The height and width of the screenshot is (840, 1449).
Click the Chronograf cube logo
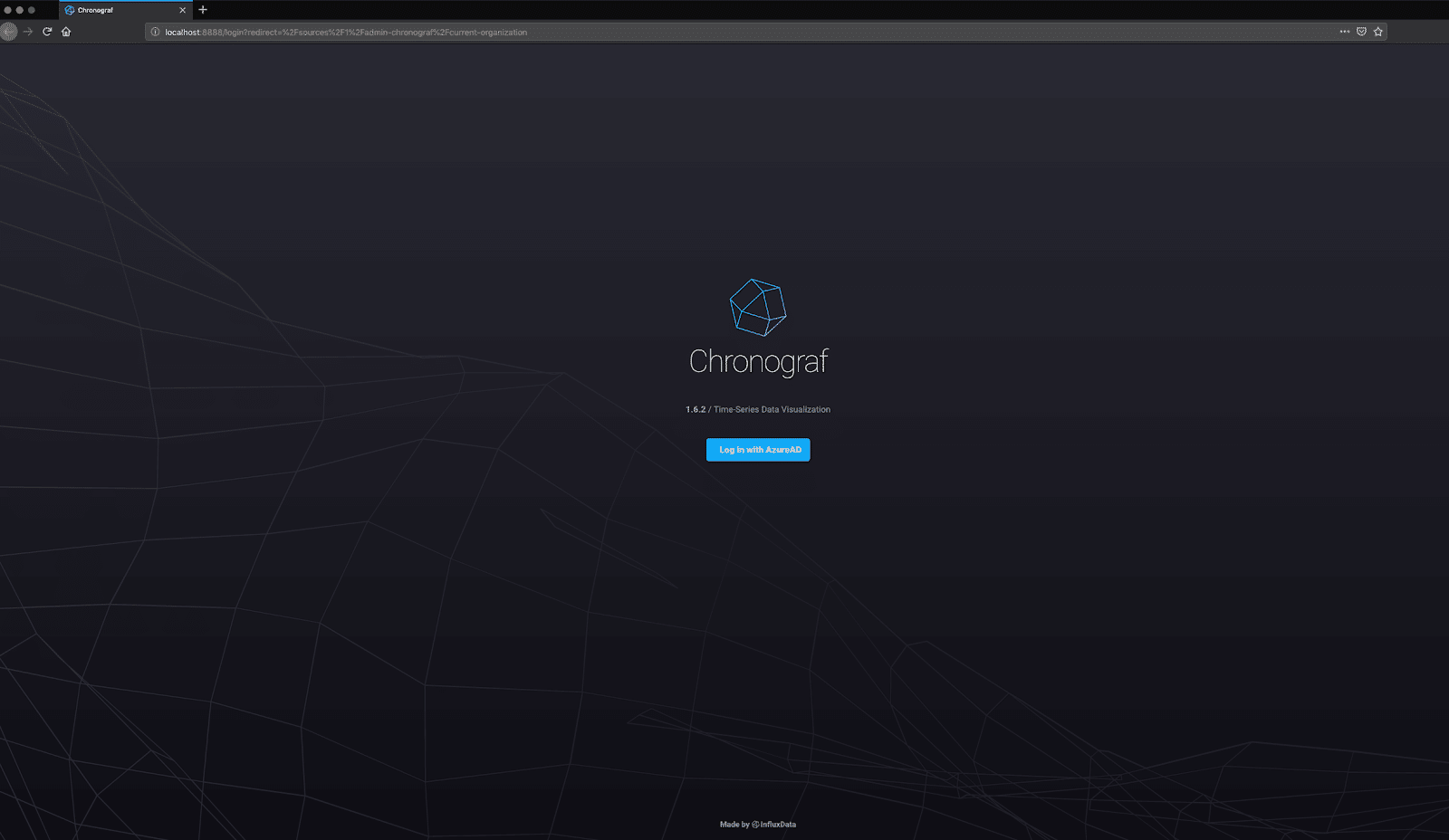click(x=758, y=308)
